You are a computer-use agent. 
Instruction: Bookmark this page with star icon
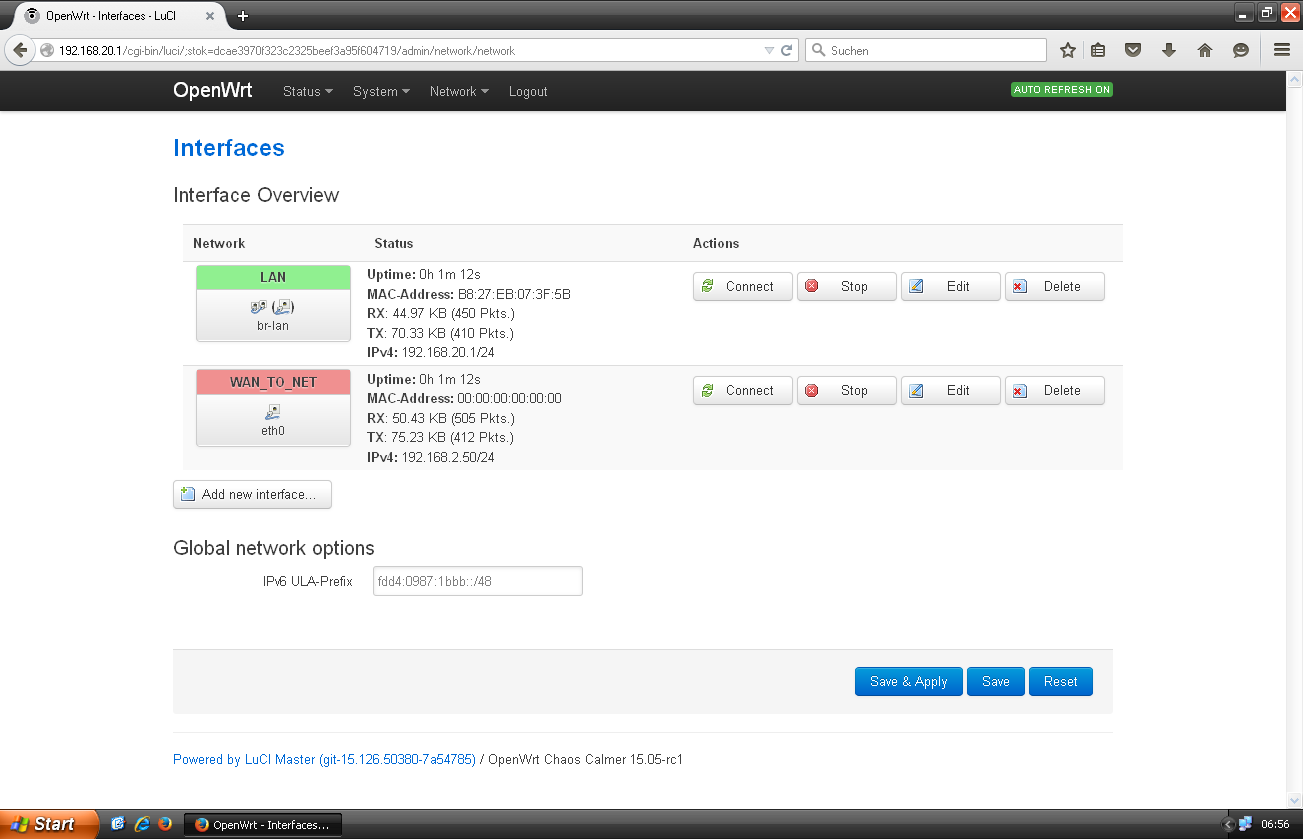(x=1068, y=50)
